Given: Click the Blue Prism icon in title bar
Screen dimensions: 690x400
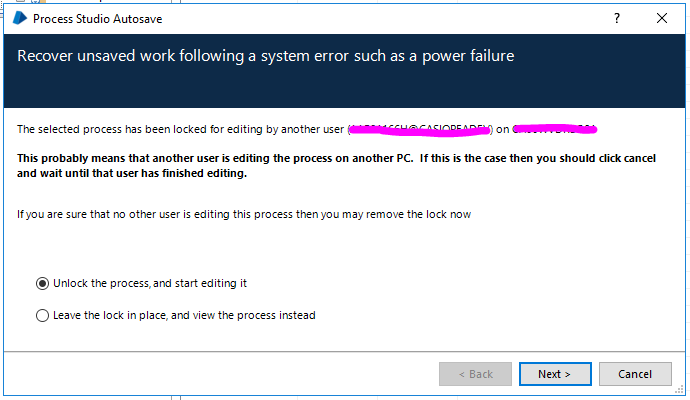Looking at the screenshot, I should (18, 18).
